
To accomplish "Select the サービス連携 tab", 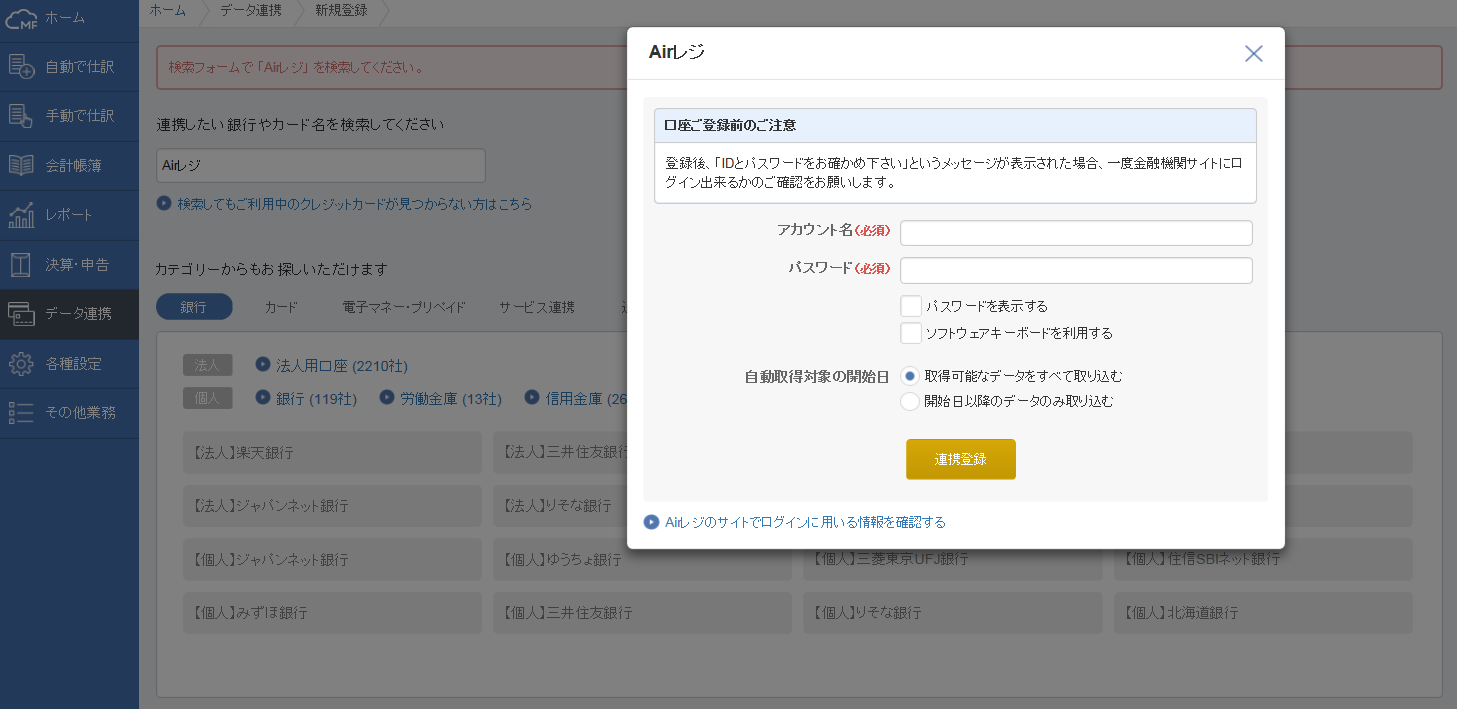I will pyautogui.click(x=537, y=307).
